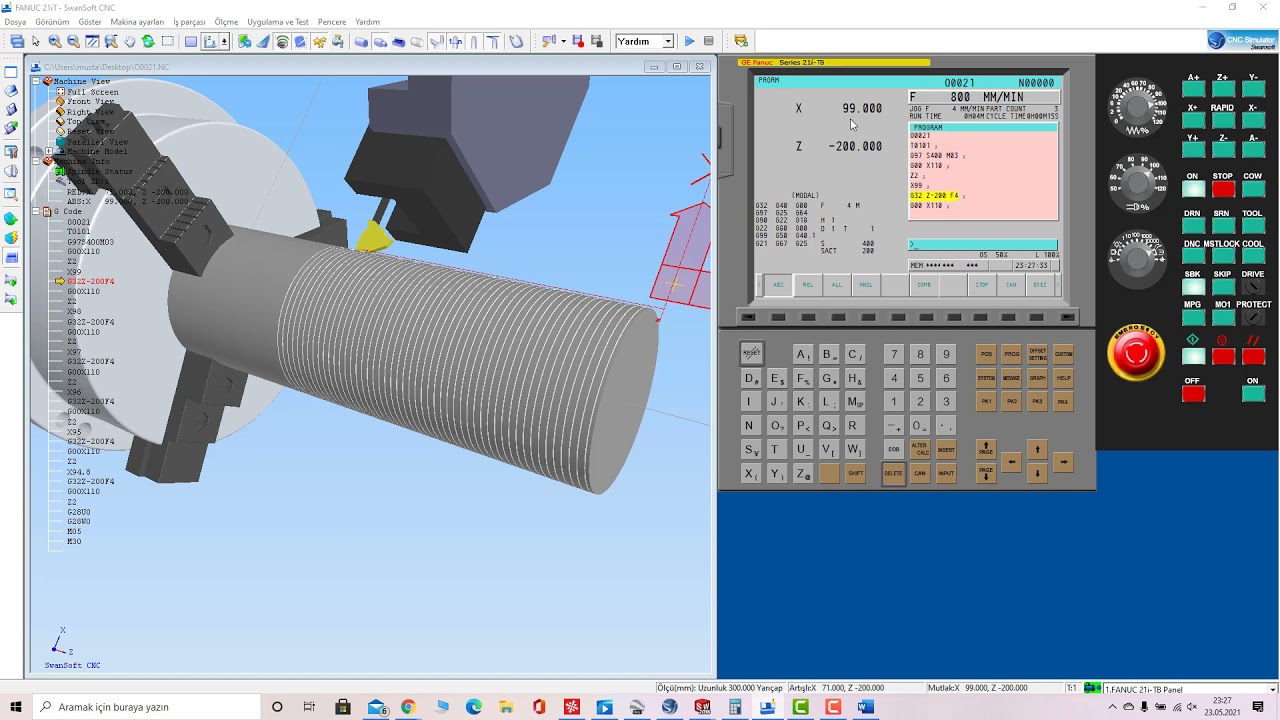The width and height of the screenshot is (1280, 720).
Task: Open the Makina ayarları menu
Action: 137,22
